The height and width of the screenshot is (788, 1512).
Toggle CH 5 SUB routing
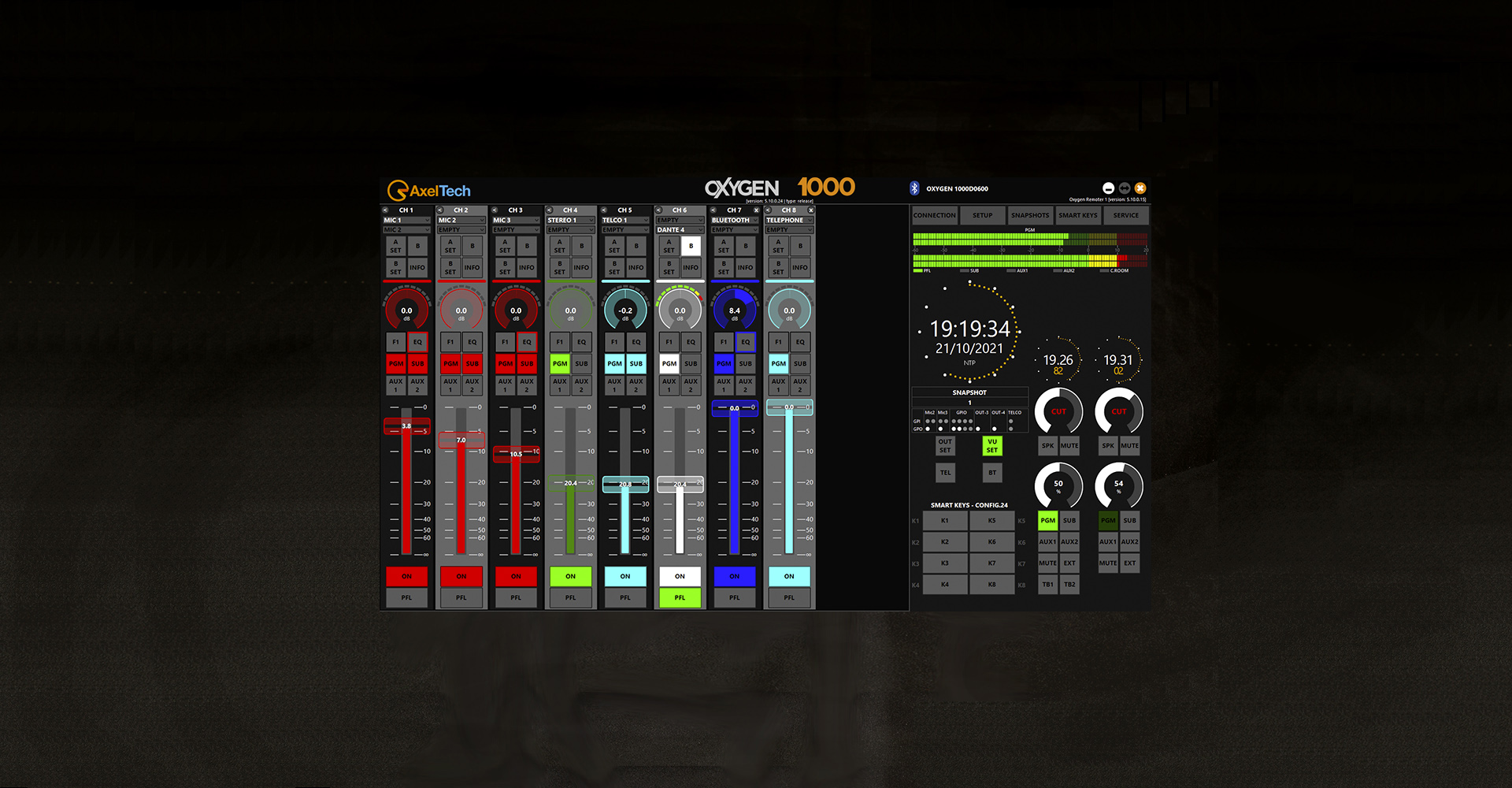(636, 363)
